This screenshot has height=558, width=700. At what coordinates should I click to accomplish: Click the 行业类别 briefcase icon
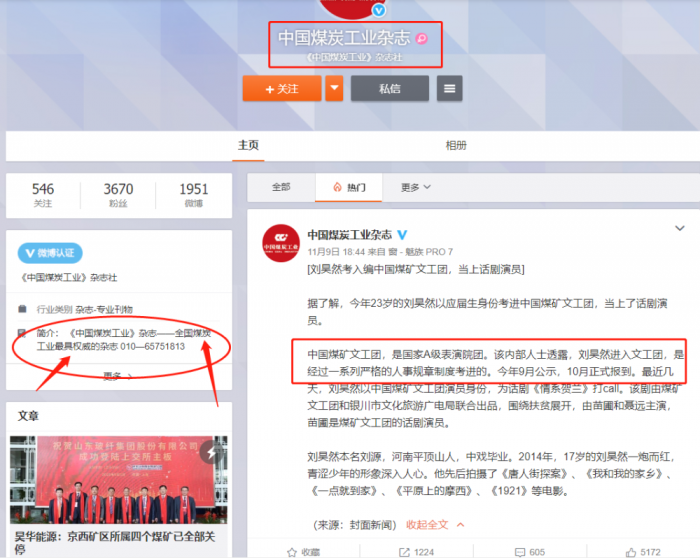point(22,309)
